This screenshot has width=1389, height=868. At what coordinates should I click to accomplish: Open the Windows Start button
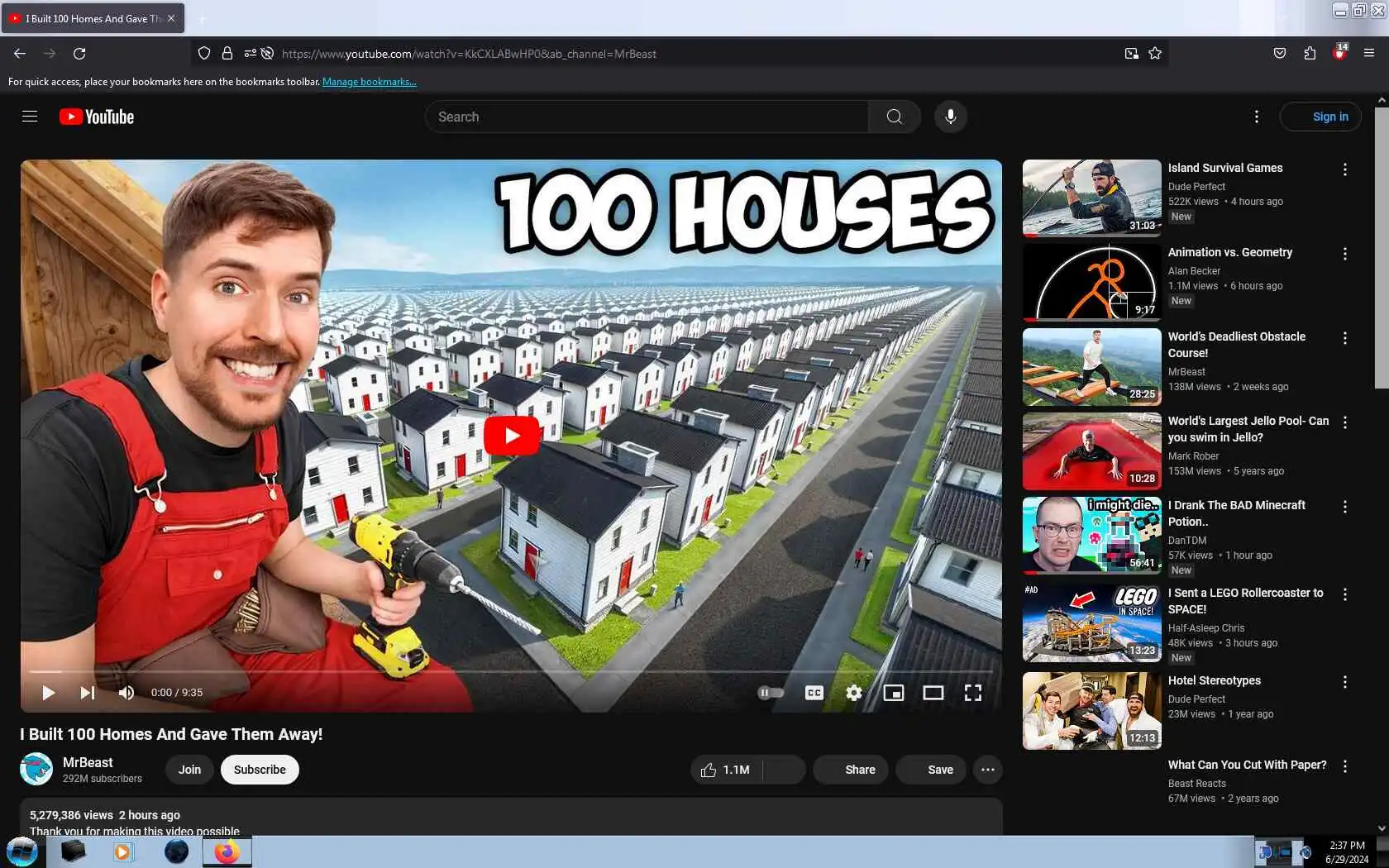[x=22, y=851]
